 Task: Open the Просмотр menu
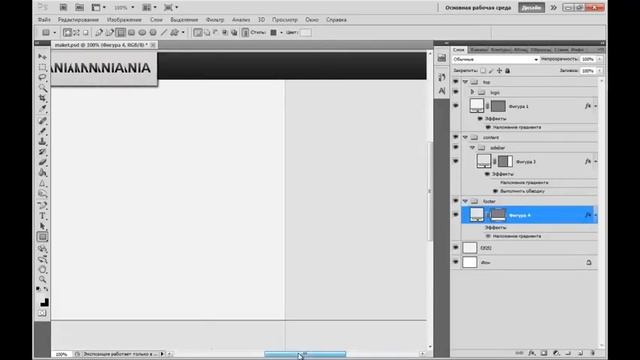click(284, 20)
